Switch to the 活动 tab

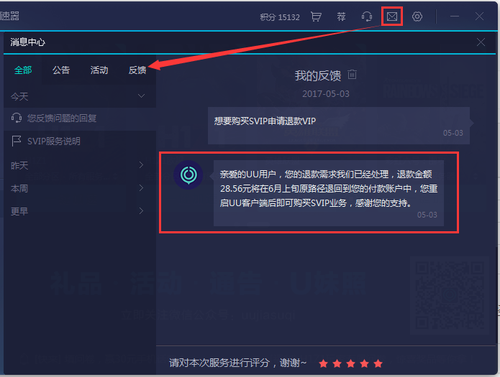tap(99, 70)
